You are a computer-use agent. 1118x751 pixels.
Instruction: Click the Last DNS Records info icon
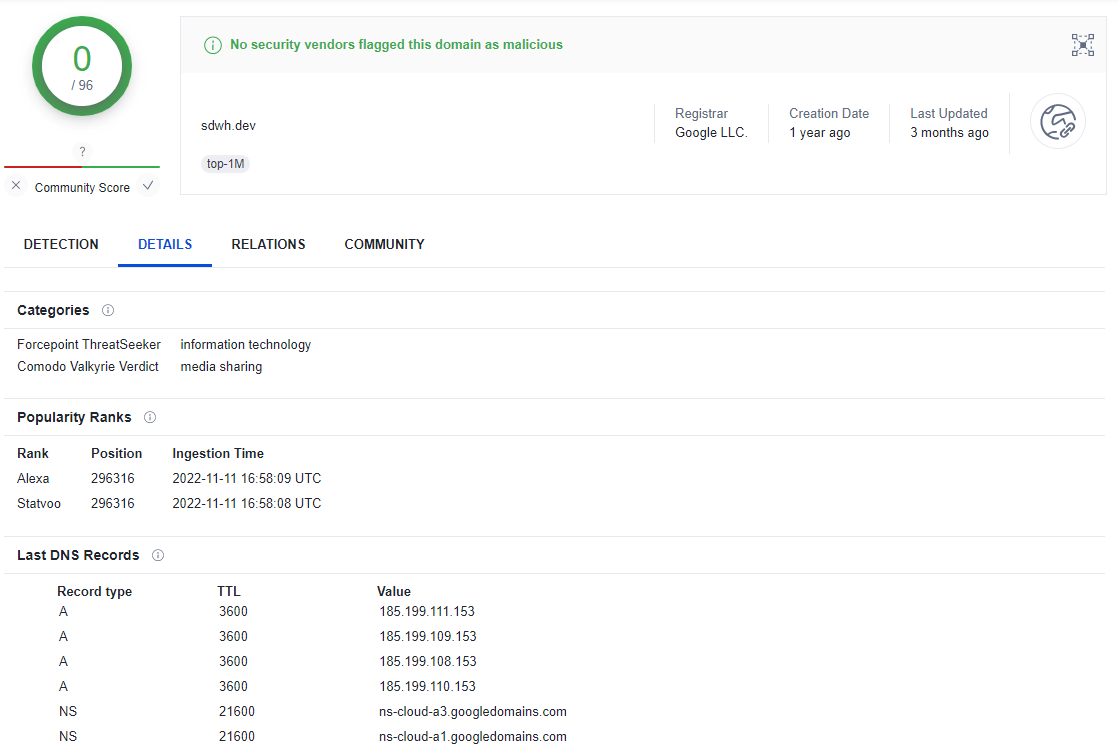(158, 555)
